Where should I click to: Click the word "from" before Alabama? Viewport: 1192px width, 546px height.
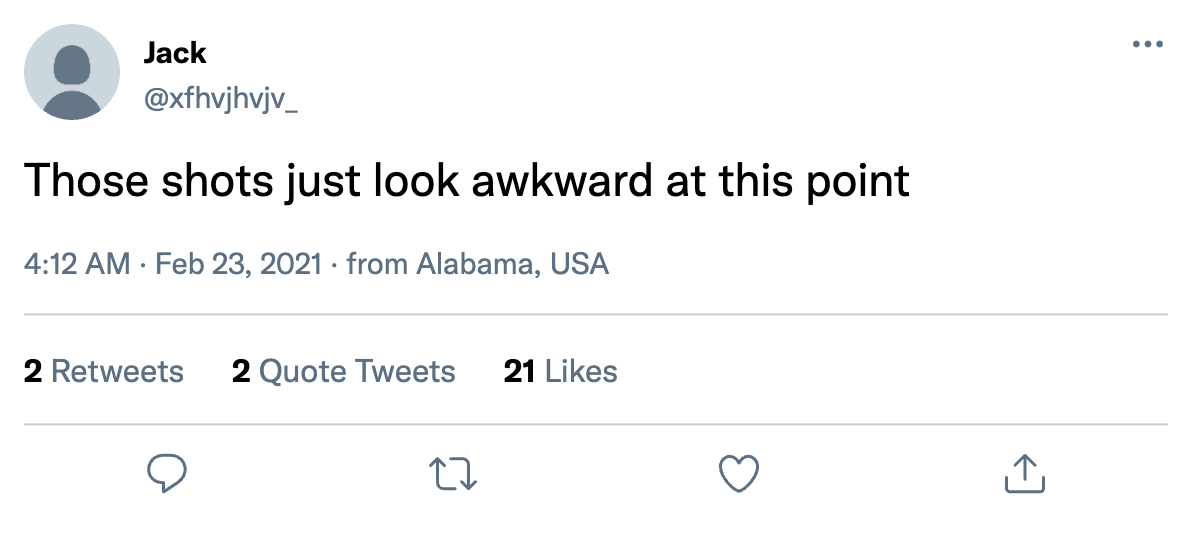(x=377, y=264)
